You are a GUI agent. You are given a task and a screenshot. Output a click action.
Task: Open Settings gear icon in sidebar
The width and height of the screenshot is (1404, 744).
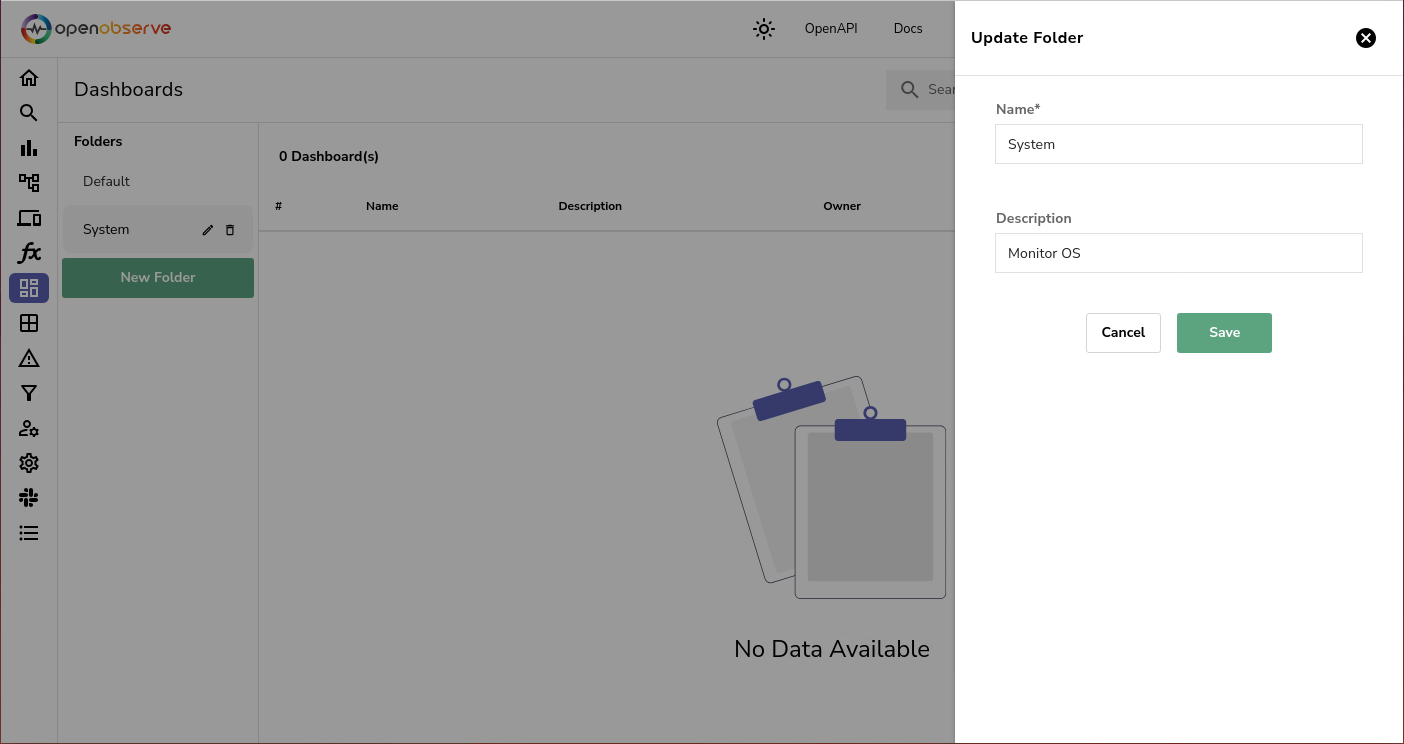pyautogui.click(x=29, y=463)
